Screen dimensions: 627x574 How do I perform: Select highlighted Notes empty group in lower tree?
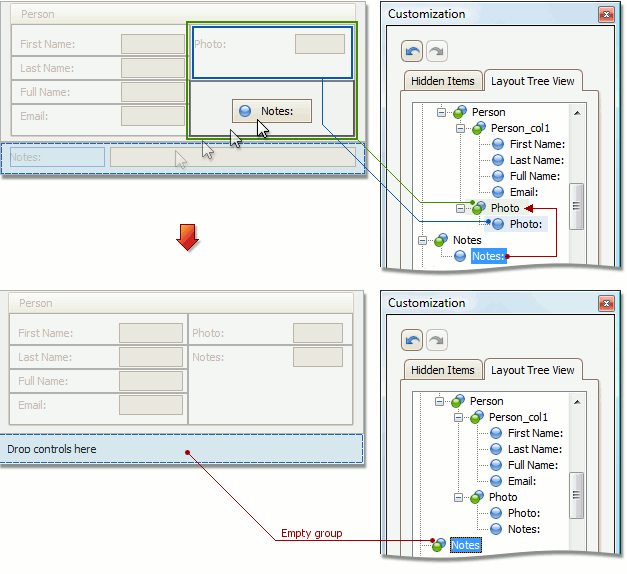[465, 545]
